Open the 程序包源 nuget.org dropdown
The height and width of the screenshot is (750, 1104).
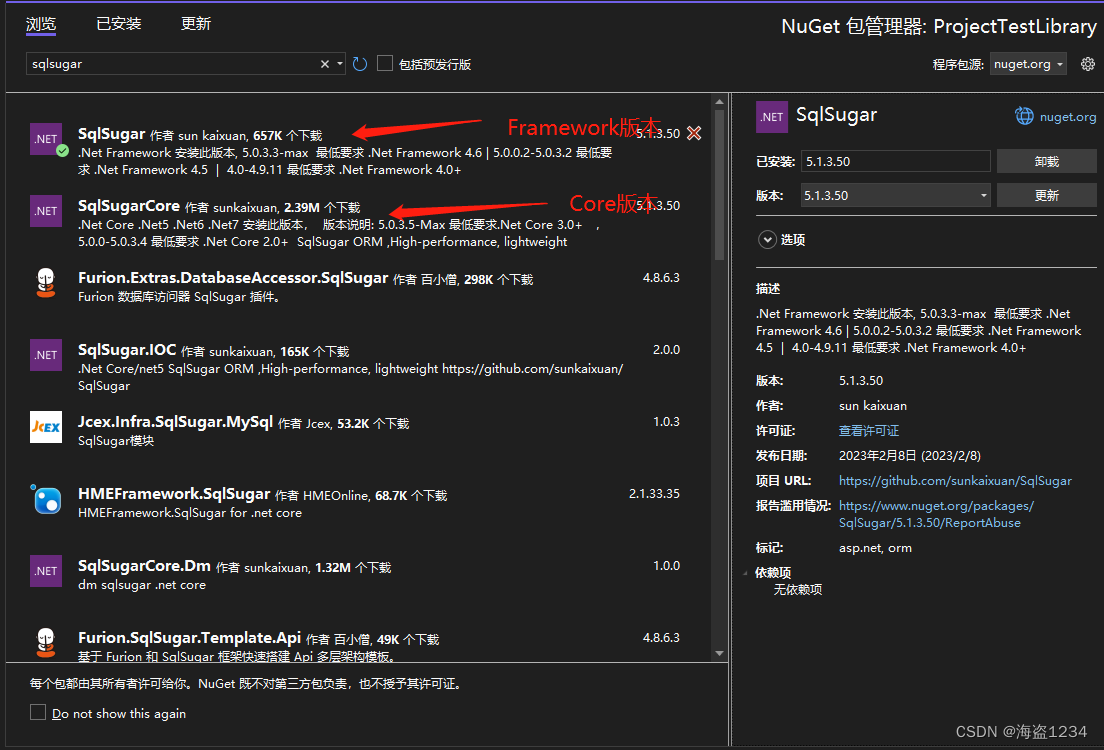tap(1028, 64)
